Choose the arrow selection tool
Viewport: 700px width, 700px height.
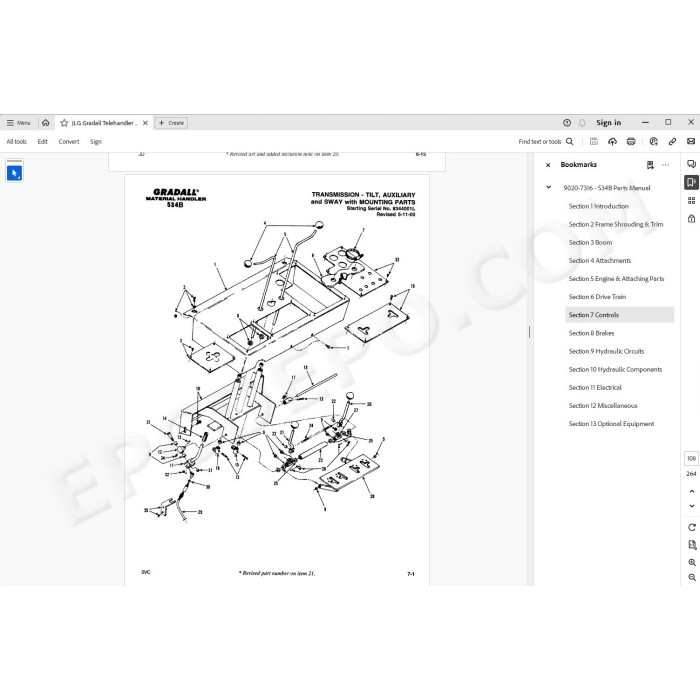14,173
